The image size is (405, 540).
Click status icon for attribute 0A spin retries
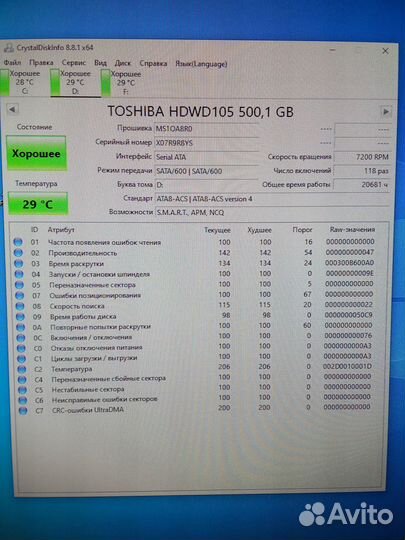pos(21,327)
